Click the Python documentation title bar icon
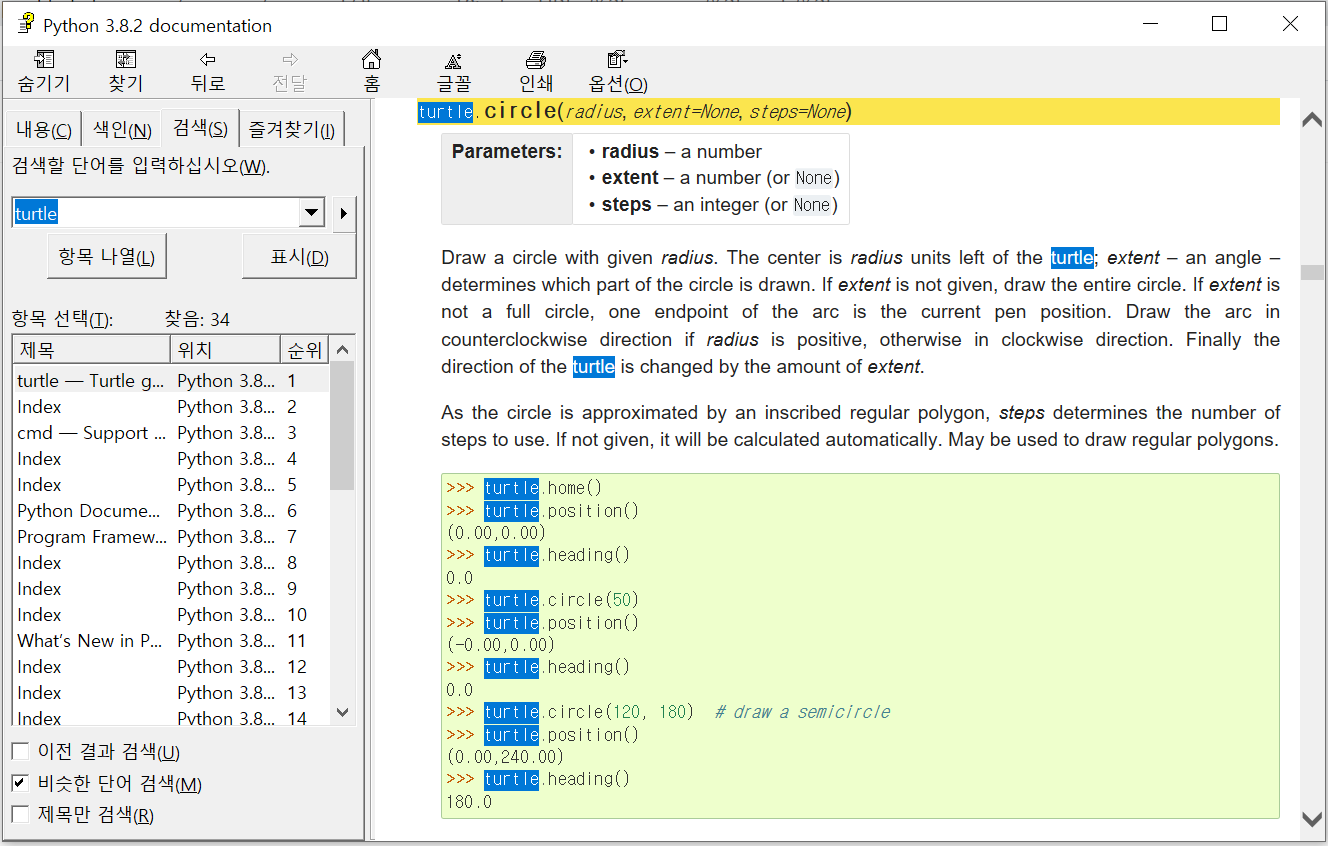 coord(26,24)
